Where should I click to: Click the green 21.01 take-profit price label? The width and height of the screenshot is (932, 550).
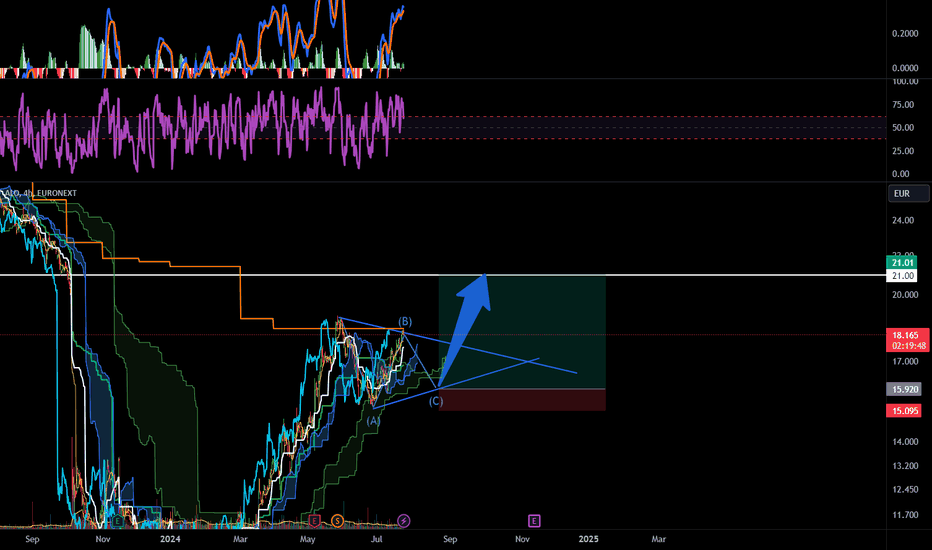[902, 263]
